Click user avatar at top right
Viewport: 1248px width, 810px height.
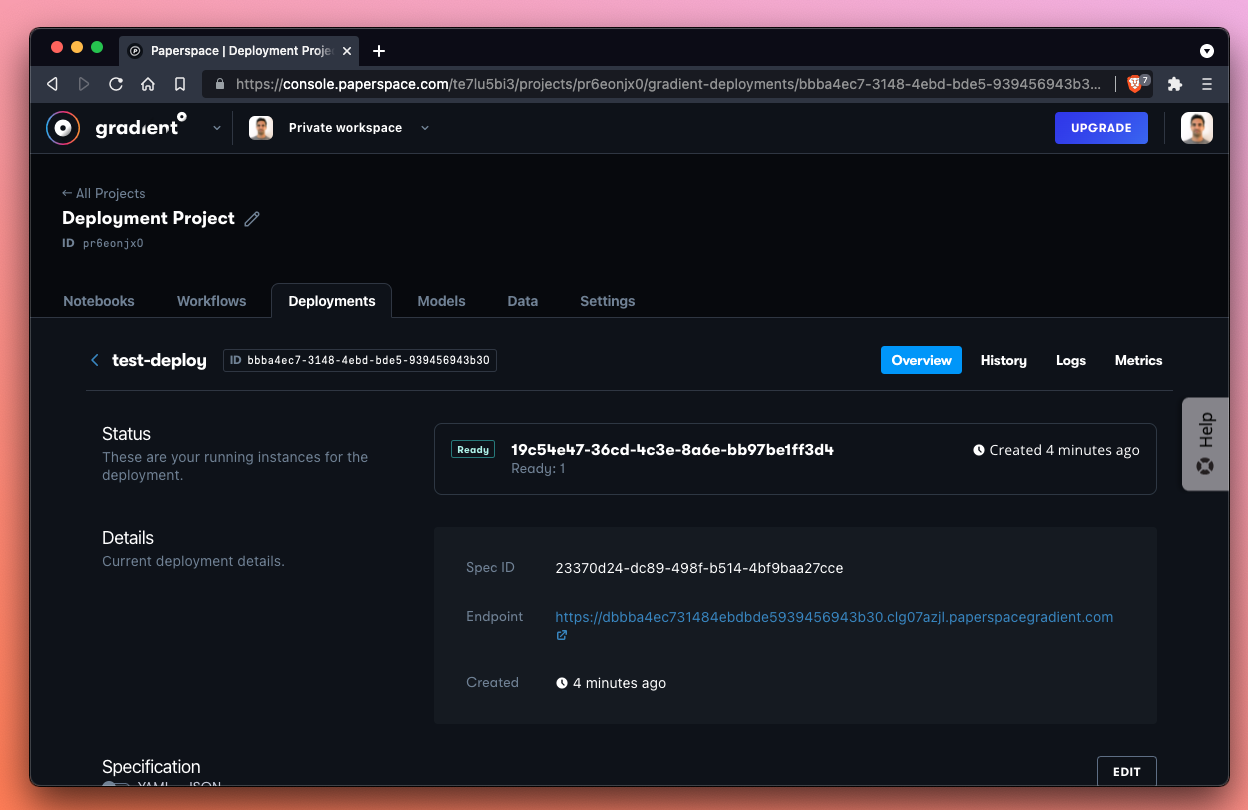[1197, 127]
